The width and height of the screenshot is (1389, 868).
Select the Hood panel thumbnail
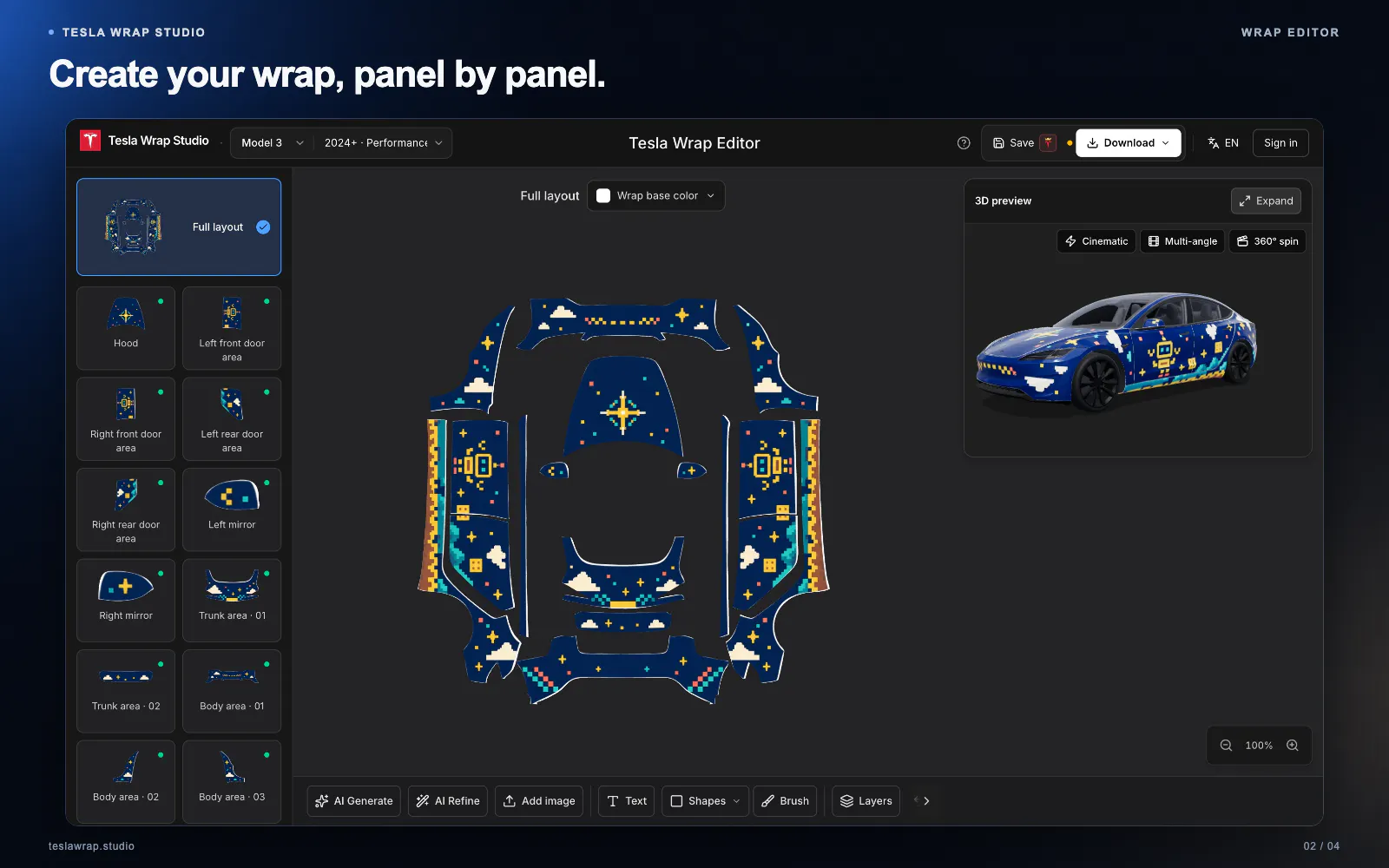[126, 328]
